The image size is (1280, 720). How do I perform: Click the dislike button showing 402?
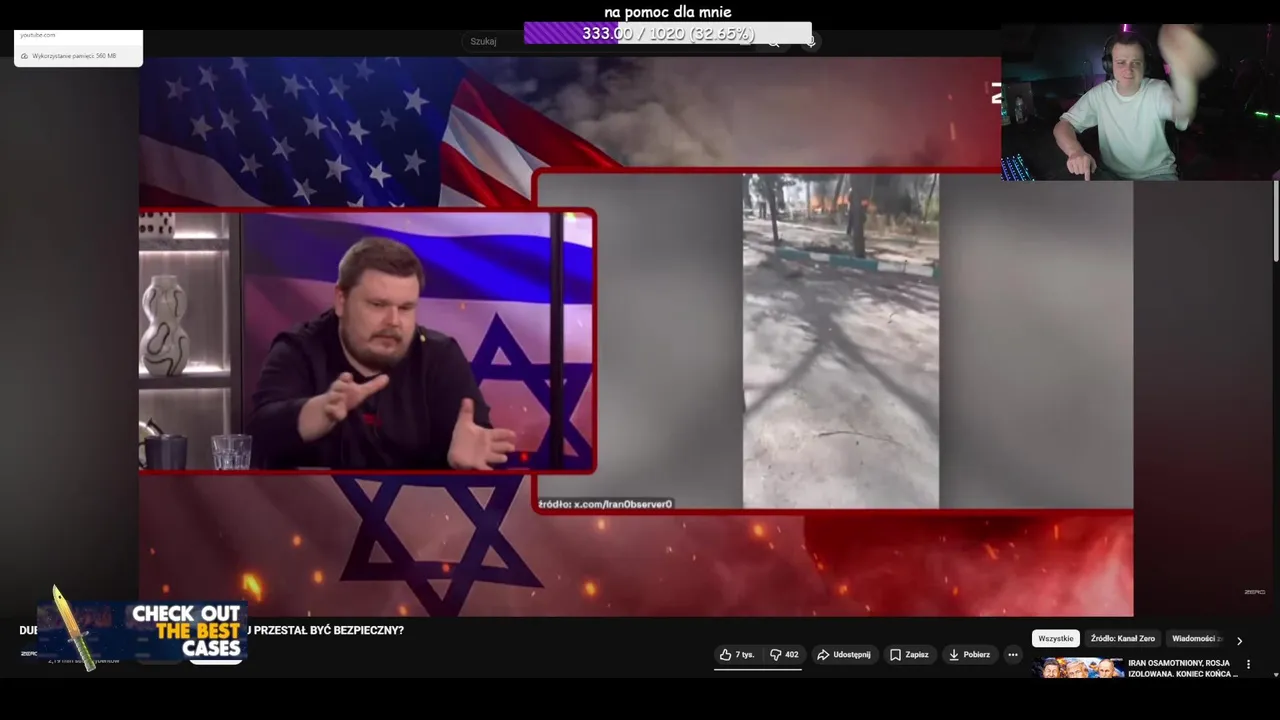point(784,655)
